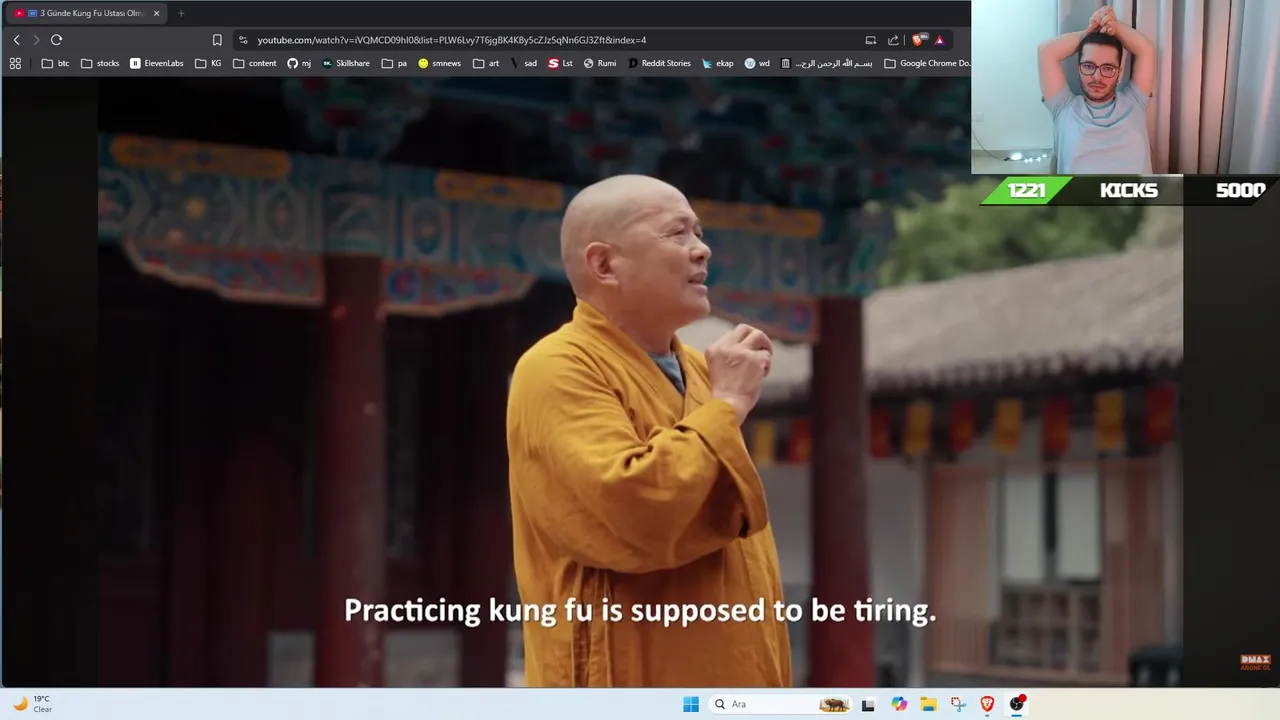This screenshot has height=720, width=1280.
Task: Open Task View on the taskbar
Action: click(x=868, y=704)
